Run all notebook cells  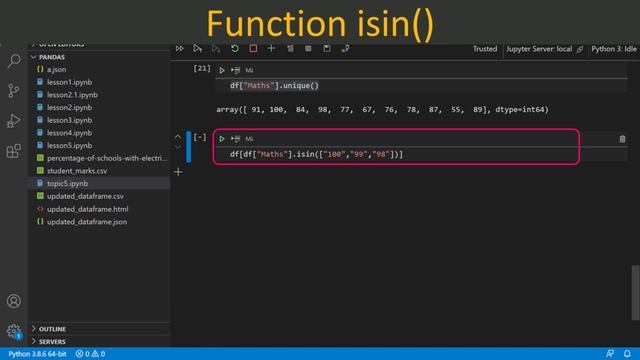(x=180, y=49)
